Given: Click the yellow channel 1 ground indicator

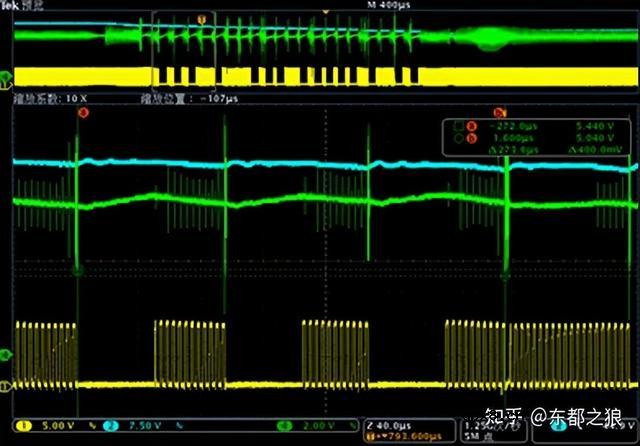Looking at the screenshot, I should 6,386.
